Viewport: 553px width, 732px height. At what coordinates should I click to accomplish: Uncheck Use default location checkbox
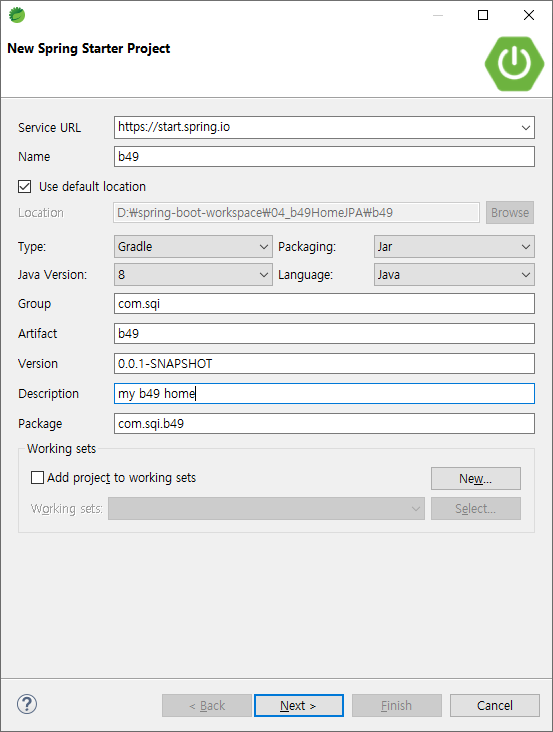click(24, 187)
